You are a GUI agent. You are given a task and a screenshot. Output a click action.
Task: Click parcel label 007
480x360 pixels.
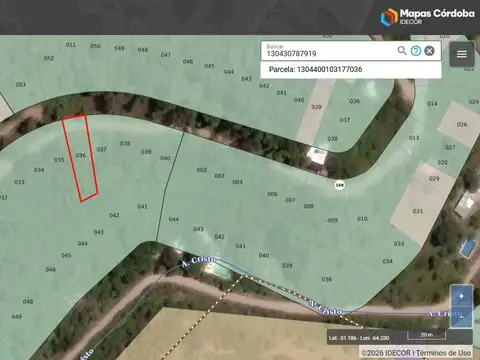290,200
